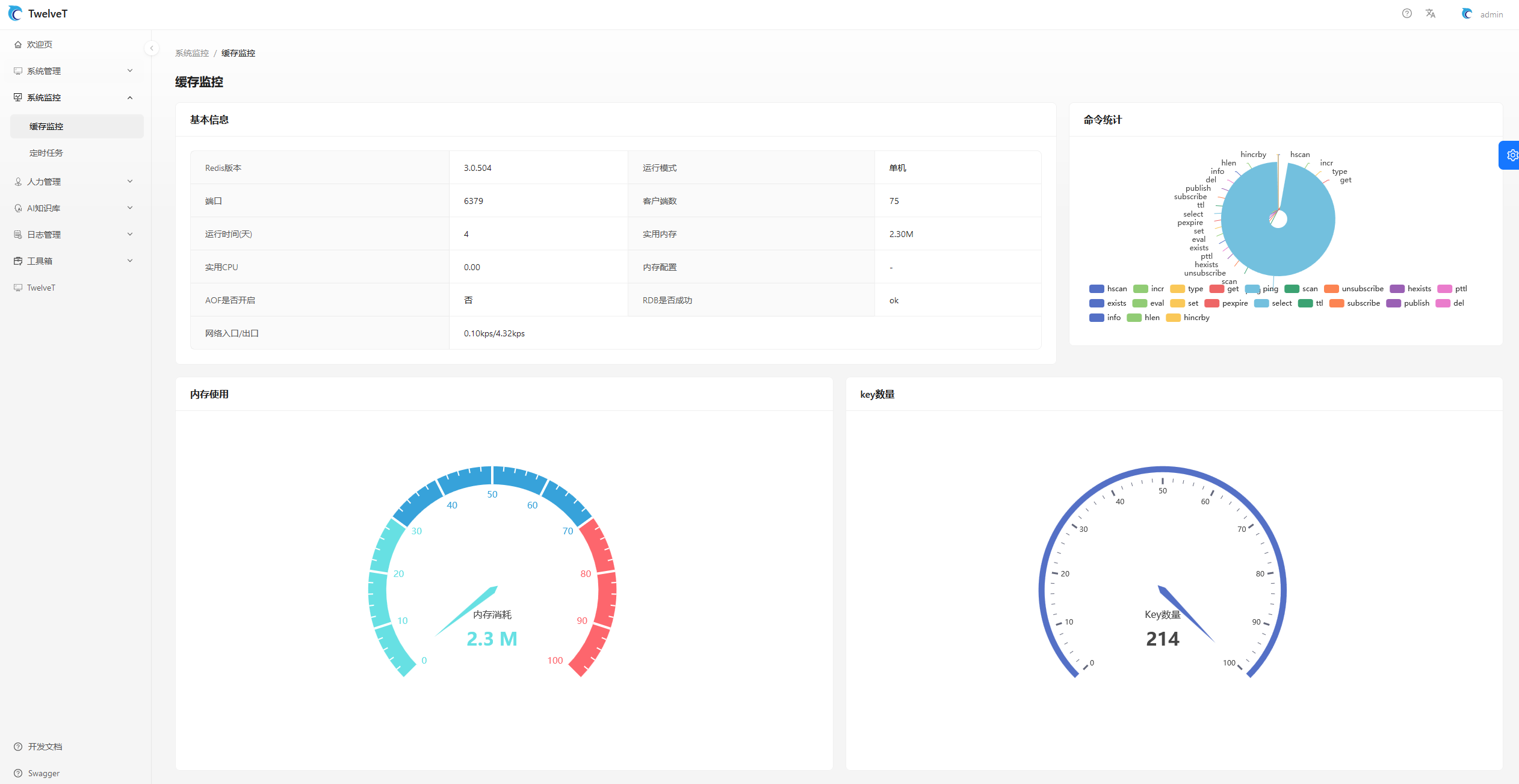Toggle the ping legend entry

click(1262, 289)
